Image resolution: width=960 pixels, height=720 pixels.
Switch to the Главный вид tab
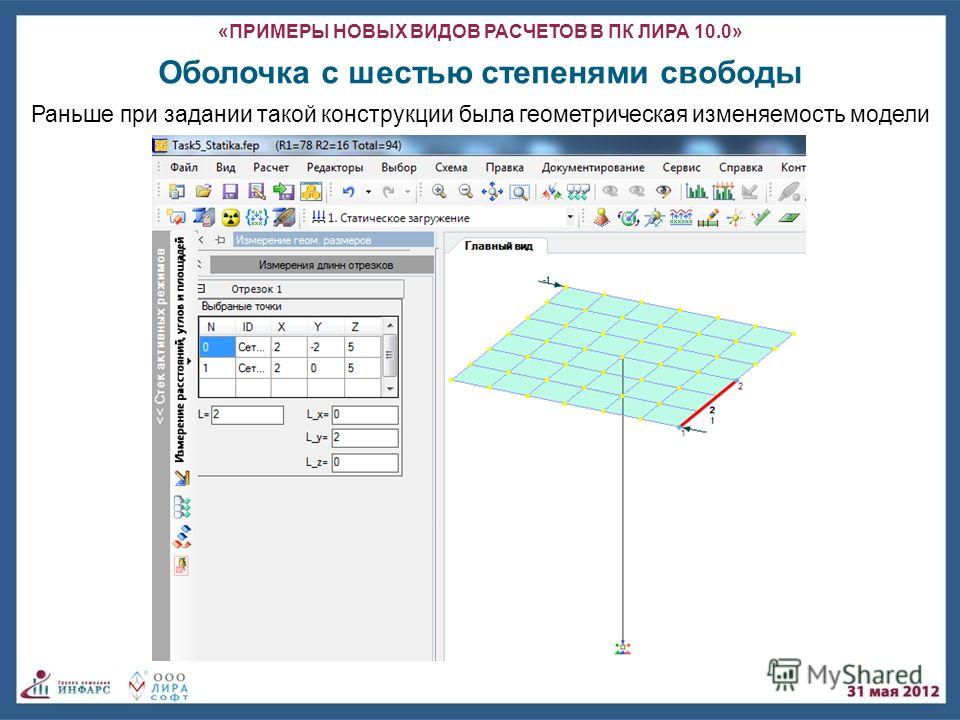(498, 246)
